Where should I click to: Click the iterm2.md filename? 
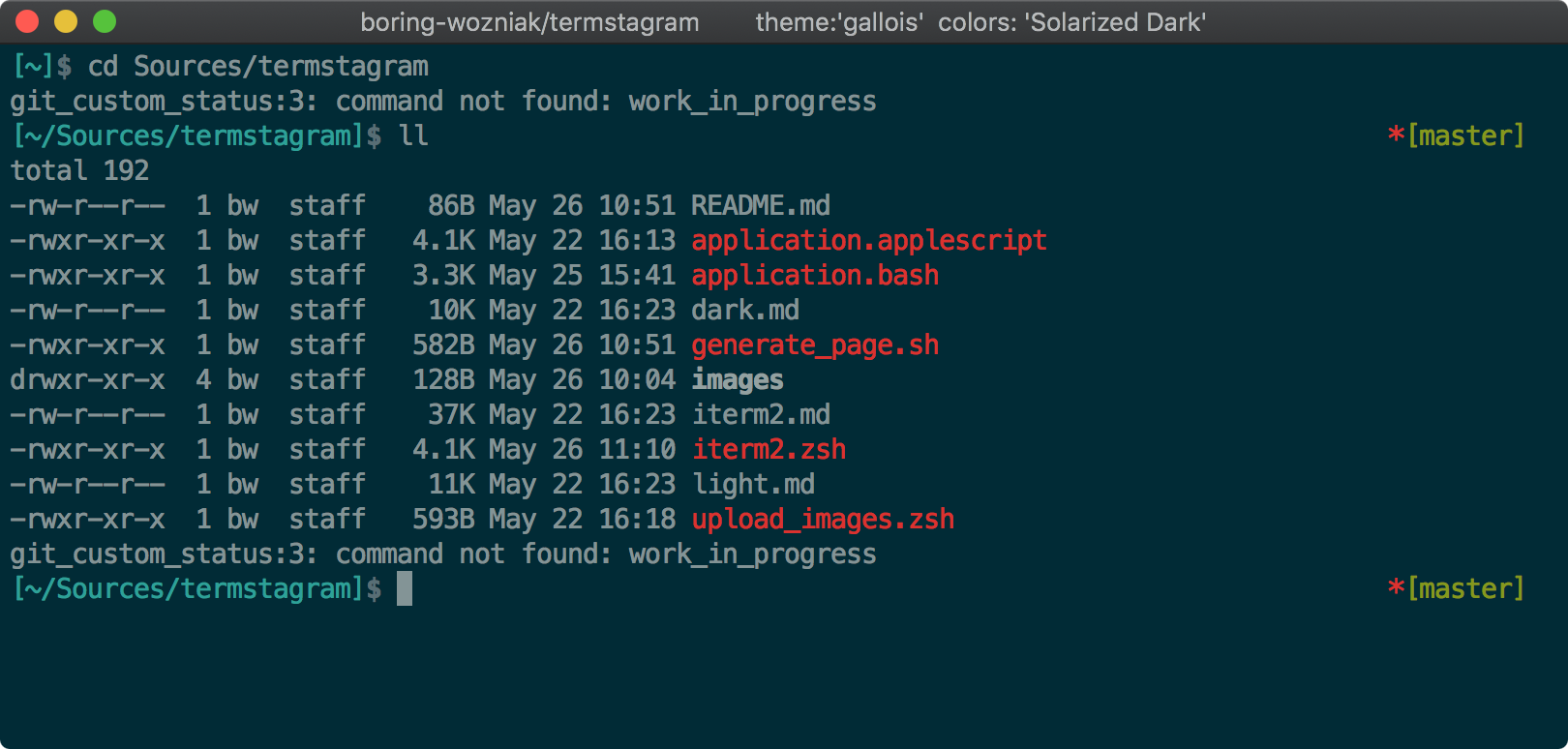(x=760, y=414)
